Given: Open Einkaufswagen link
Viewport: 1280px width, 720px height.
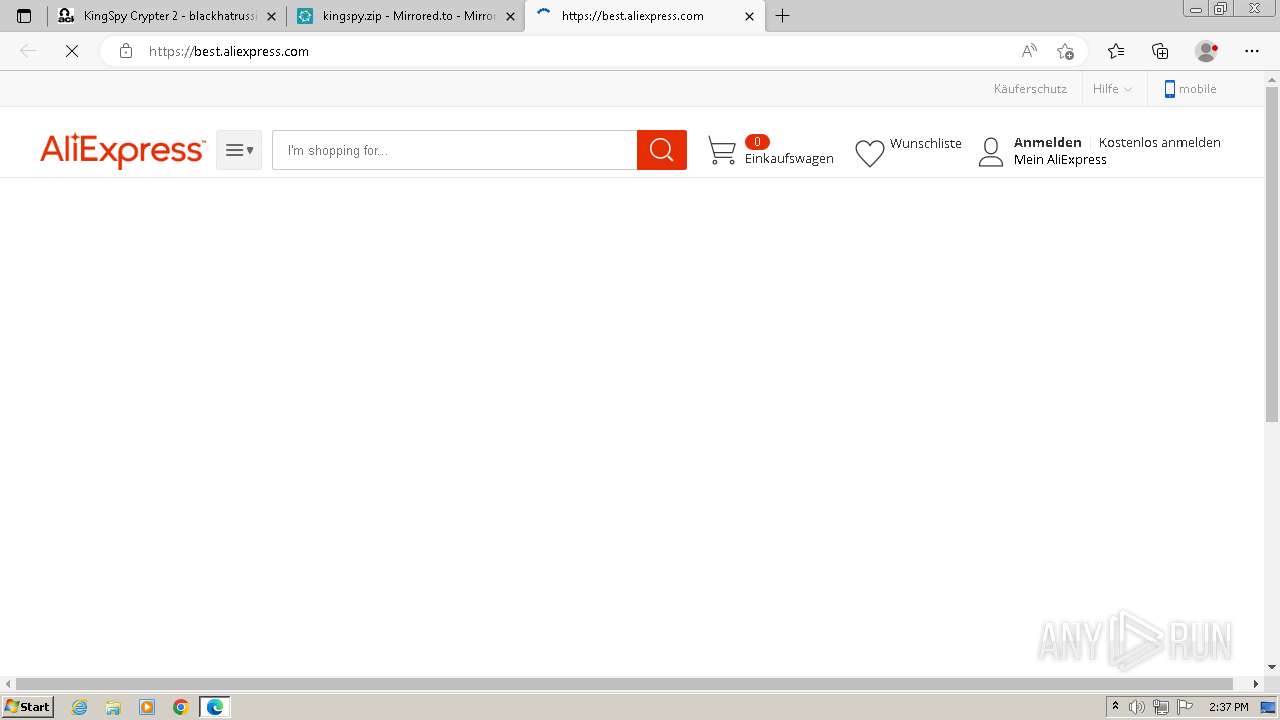Looking at the screenshot, I should coord(789,159).
